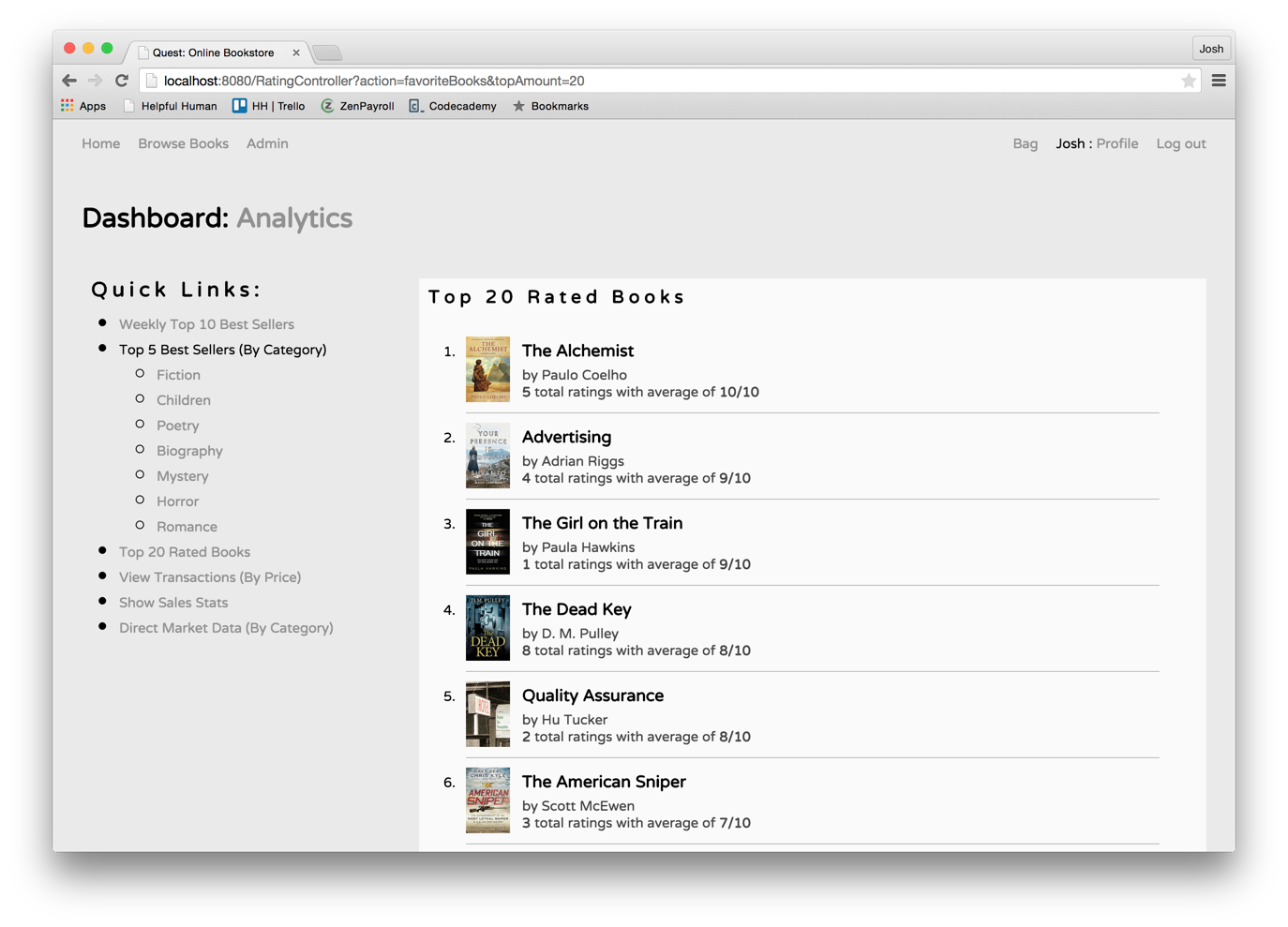The height and width of the screenshot is (927, 1288).
Task: Open The American Sniper title
Action: (x=604, y=782)
